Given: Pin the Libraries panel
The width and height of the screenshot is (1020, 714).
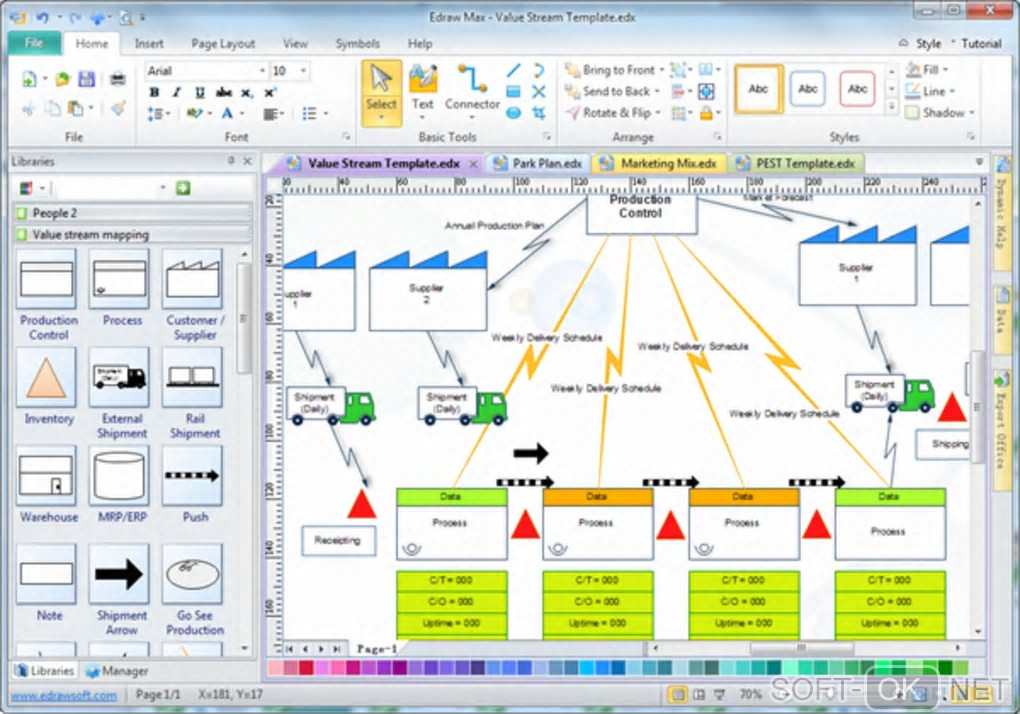Looking at the screenshot, I should click(231, 161).
